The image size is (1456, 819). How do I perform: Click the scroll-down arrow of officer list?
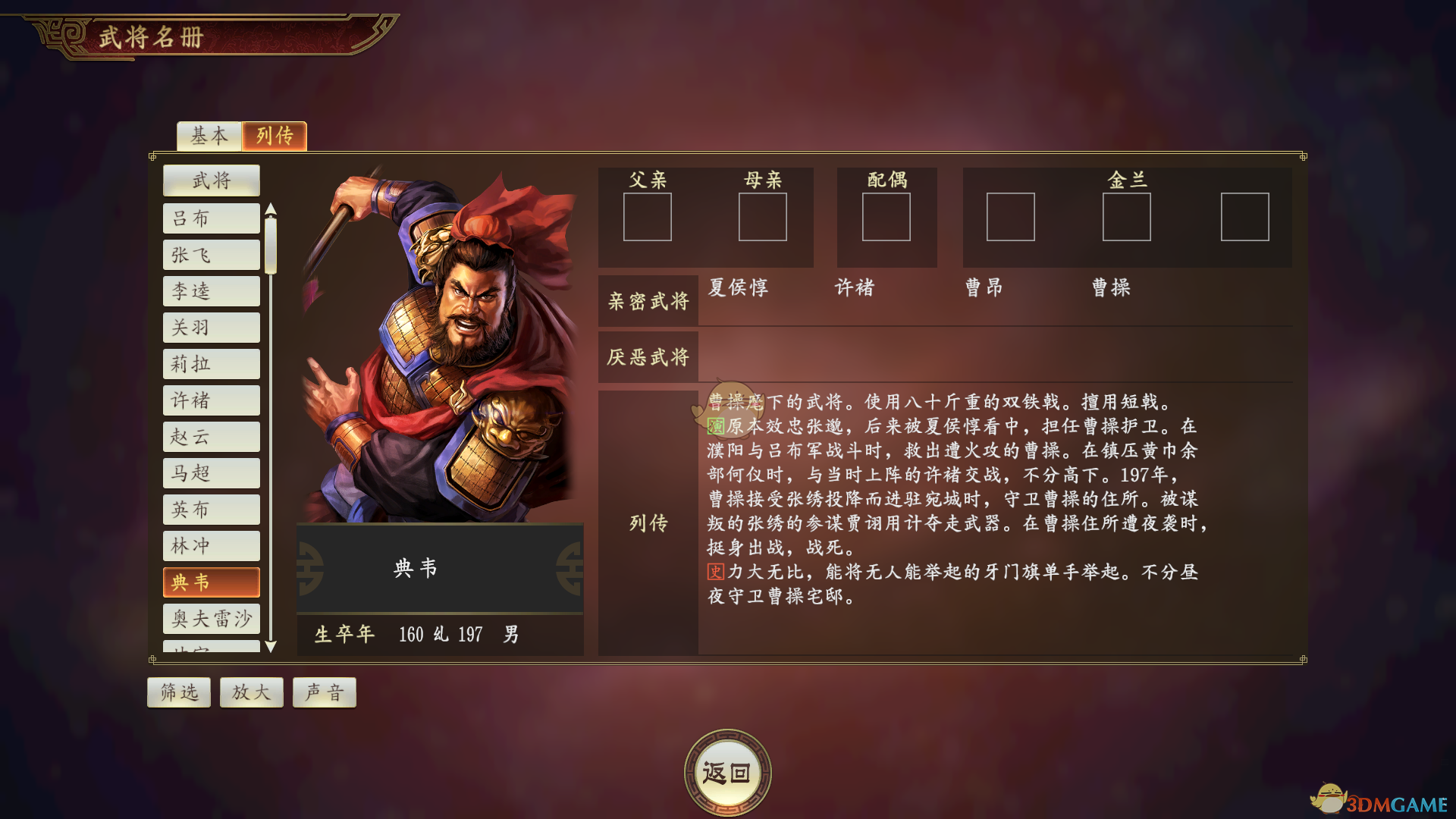271,647
